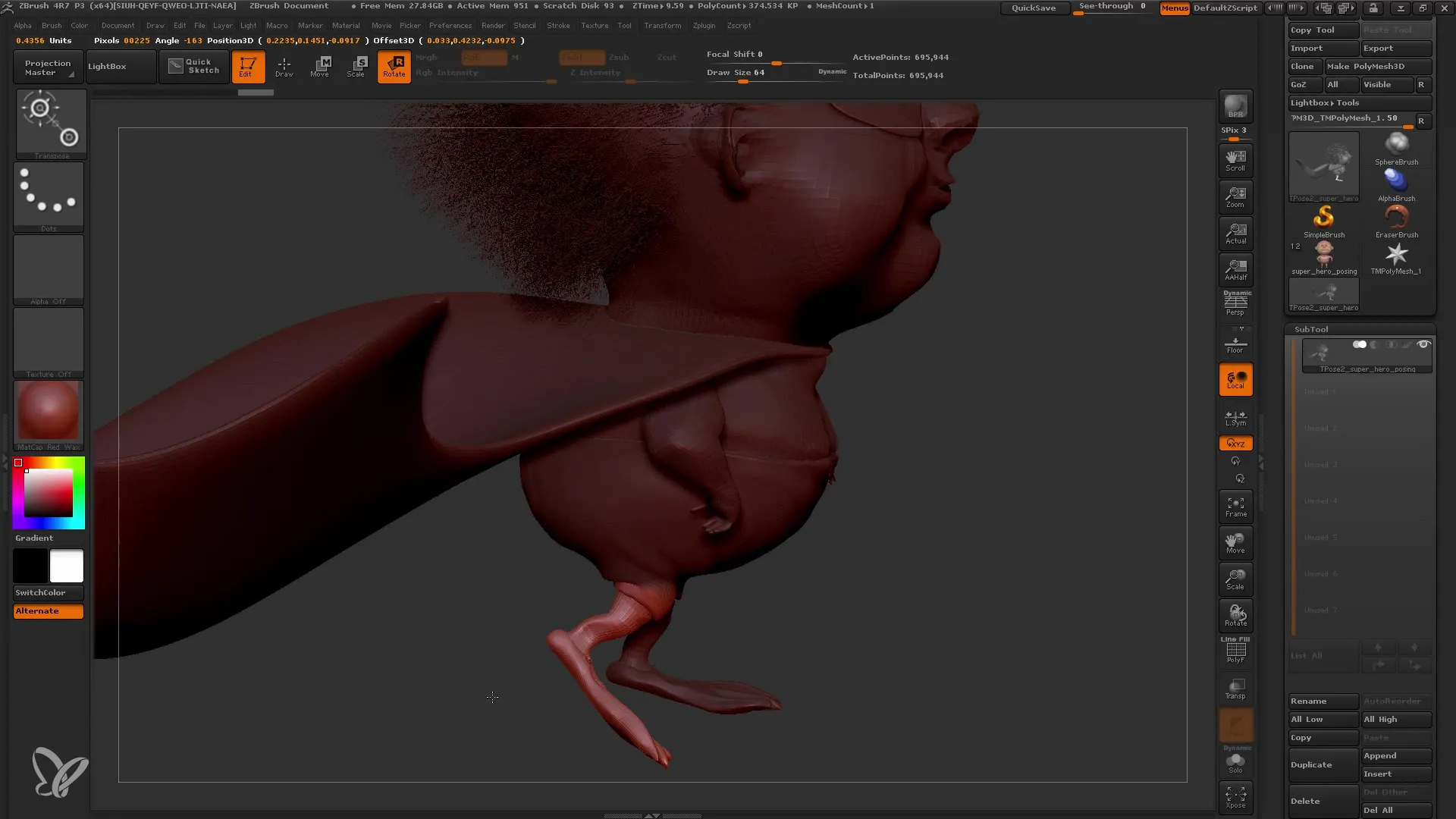
Task: Select the Rotate tool in toolbar
Action: [x=393, y=66]
